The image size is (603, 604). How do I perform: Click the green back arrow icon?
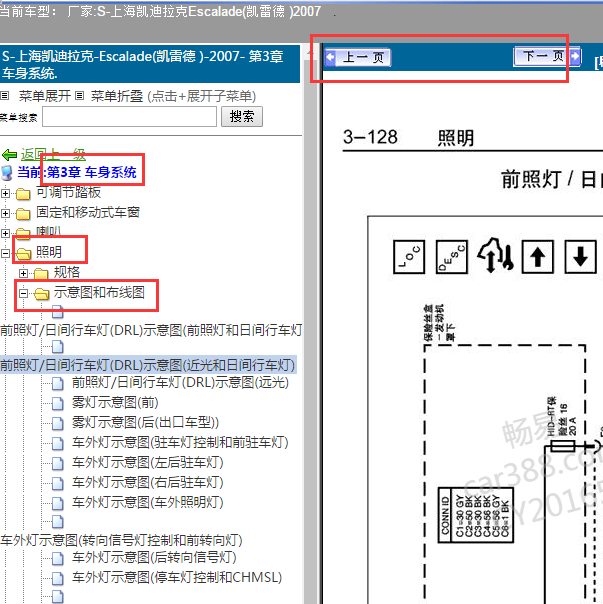(x=9, y=155)
